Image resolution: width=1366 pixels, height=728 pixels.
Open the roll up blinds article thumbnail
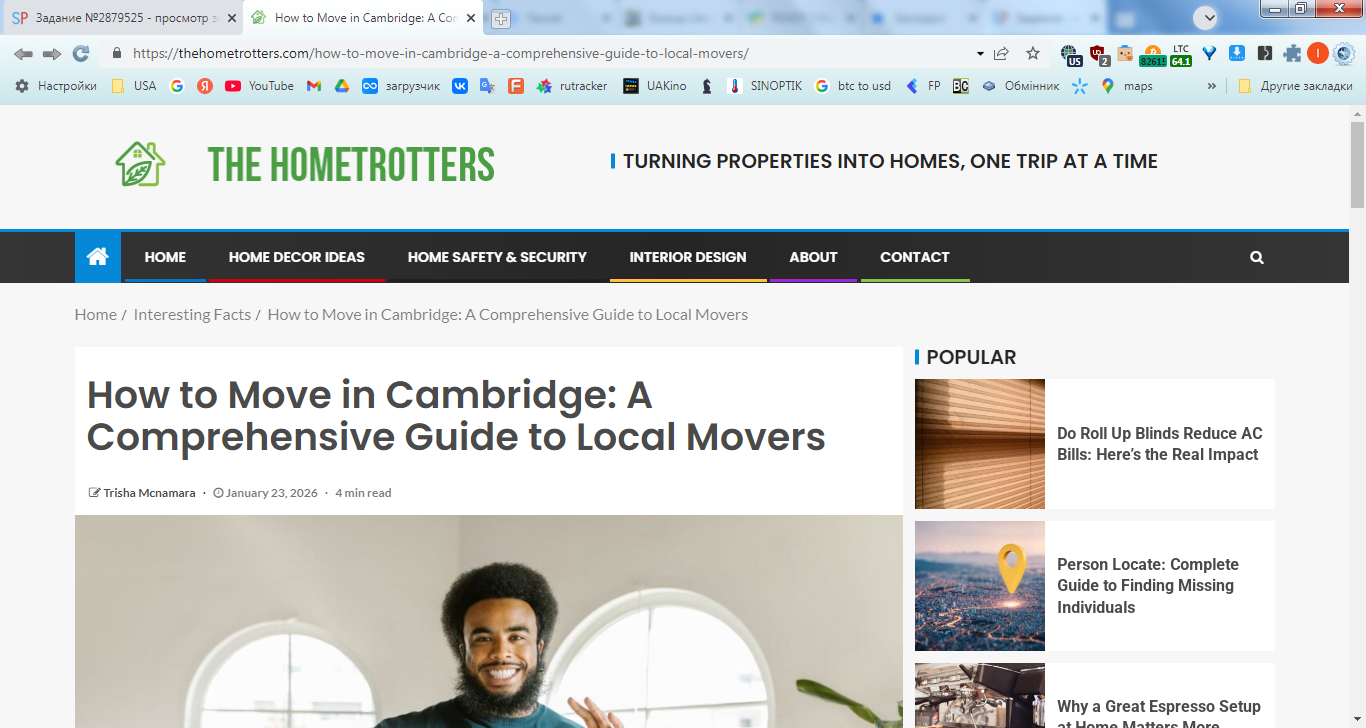point(980,444)
